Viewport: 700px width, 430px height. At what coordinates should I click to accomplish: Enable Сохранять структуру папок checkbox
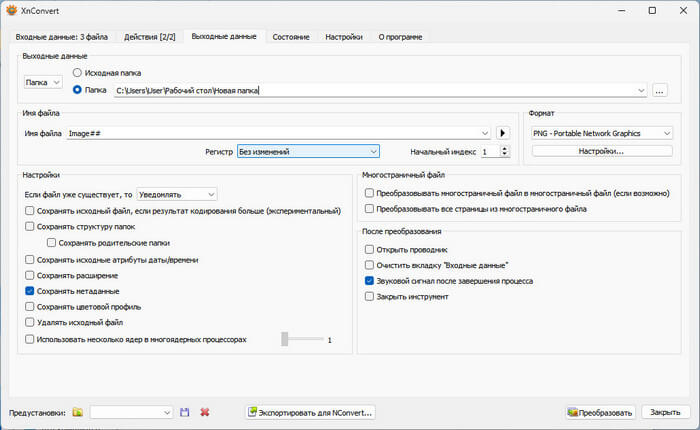pyautogui.click(x=30, y=227)
